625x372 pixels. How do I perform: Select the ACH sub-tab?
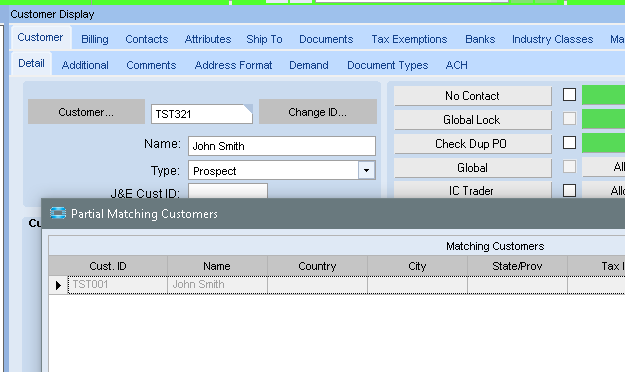[456, 65]
